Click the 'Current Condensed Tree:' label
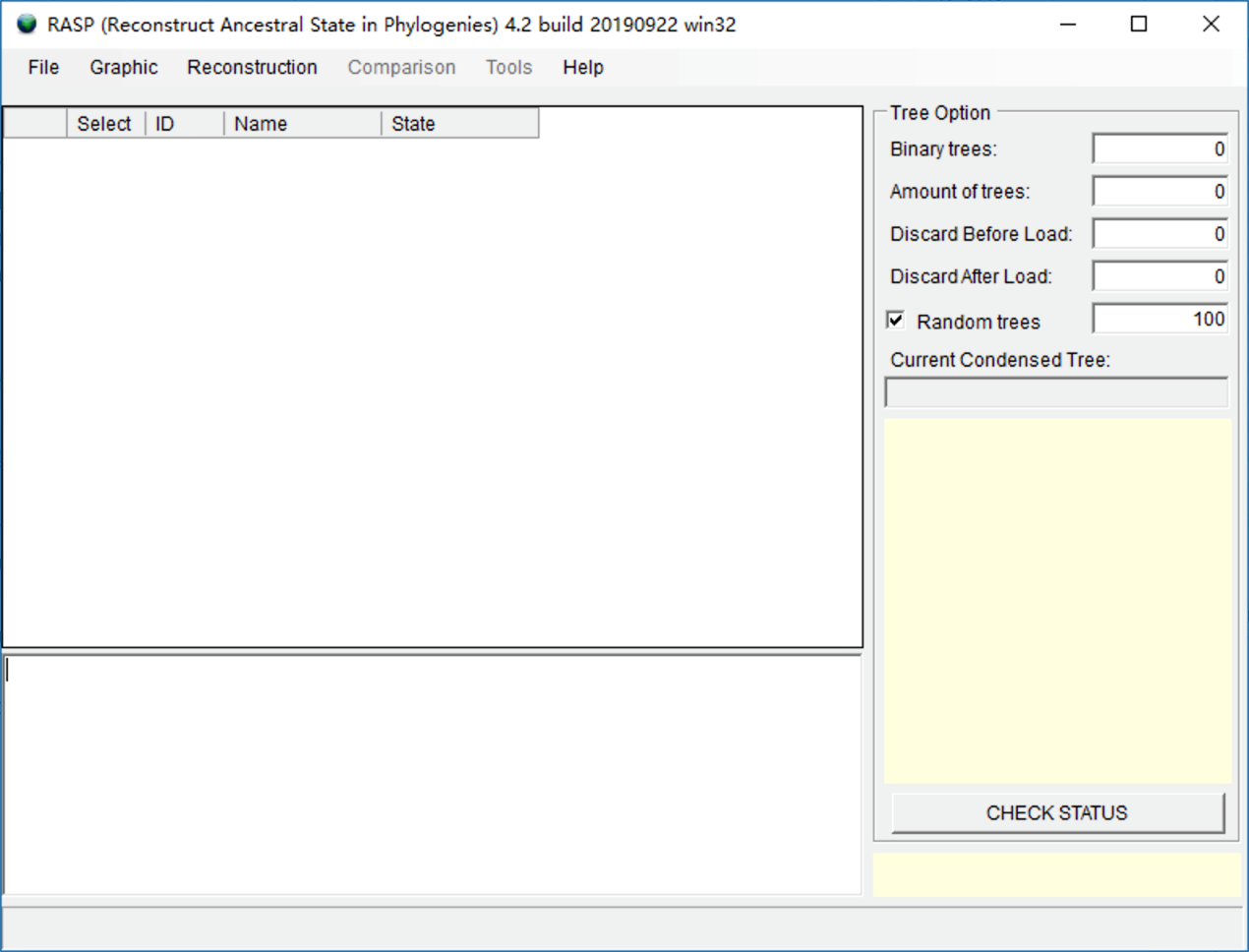 1000,360
